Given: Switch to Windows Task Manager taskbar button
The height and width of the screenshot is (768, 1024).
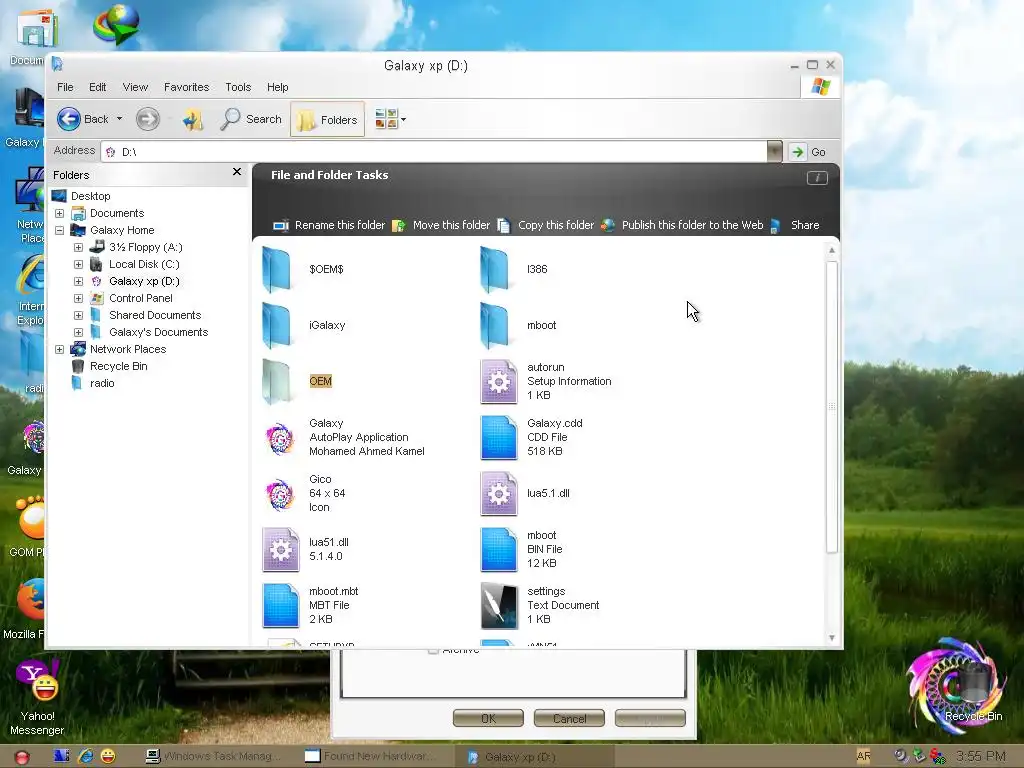Looking at the screenshot, I should pyautogui.click(x=213, y=756).
